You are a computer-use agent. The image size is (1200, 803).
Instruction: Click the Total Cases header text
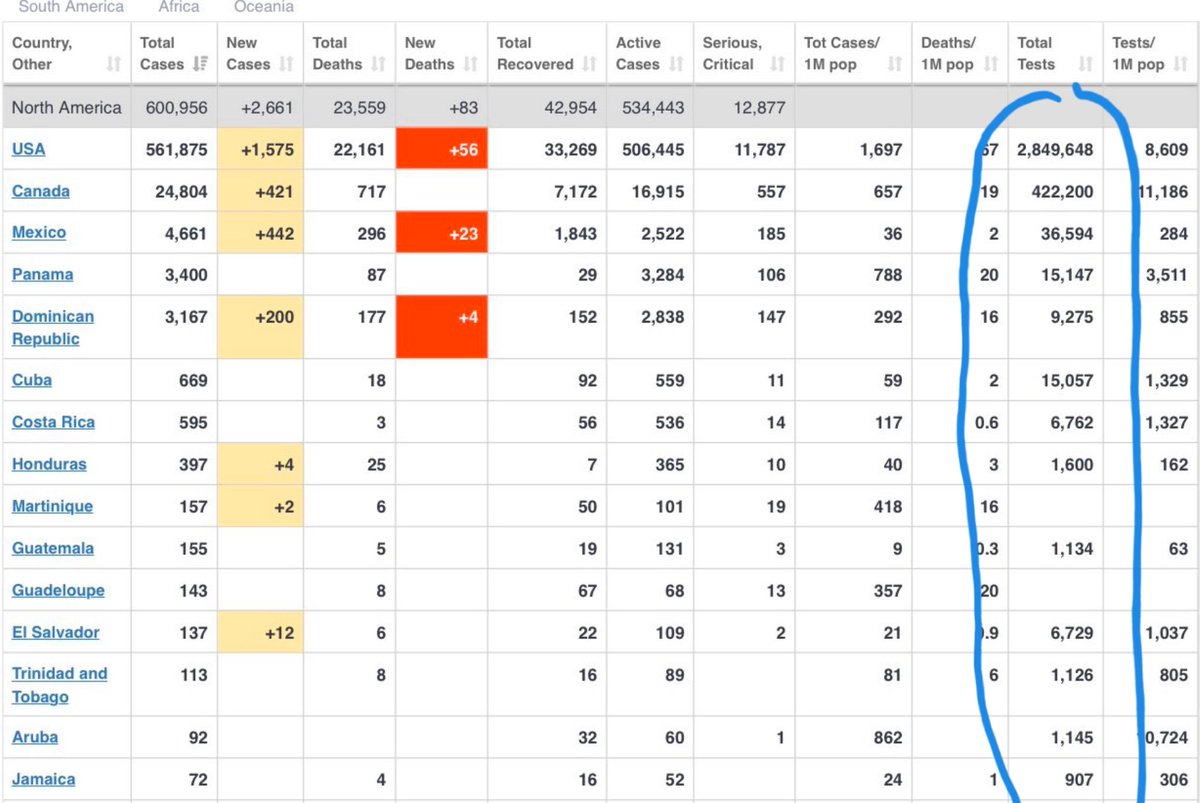coord(162,53)
